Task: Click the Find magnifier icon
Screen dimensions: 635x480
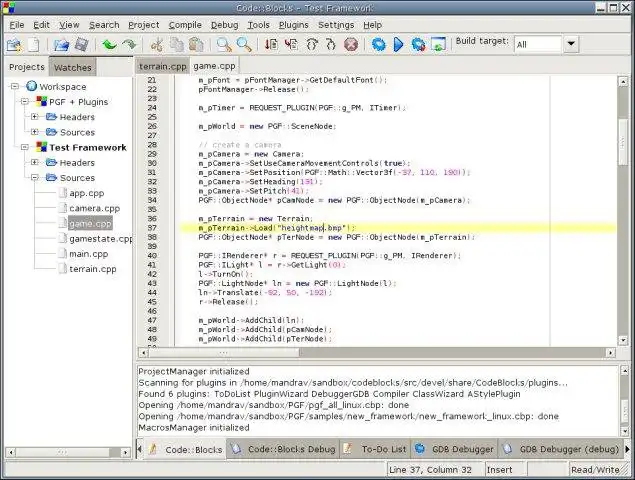Action: point(225,45)
